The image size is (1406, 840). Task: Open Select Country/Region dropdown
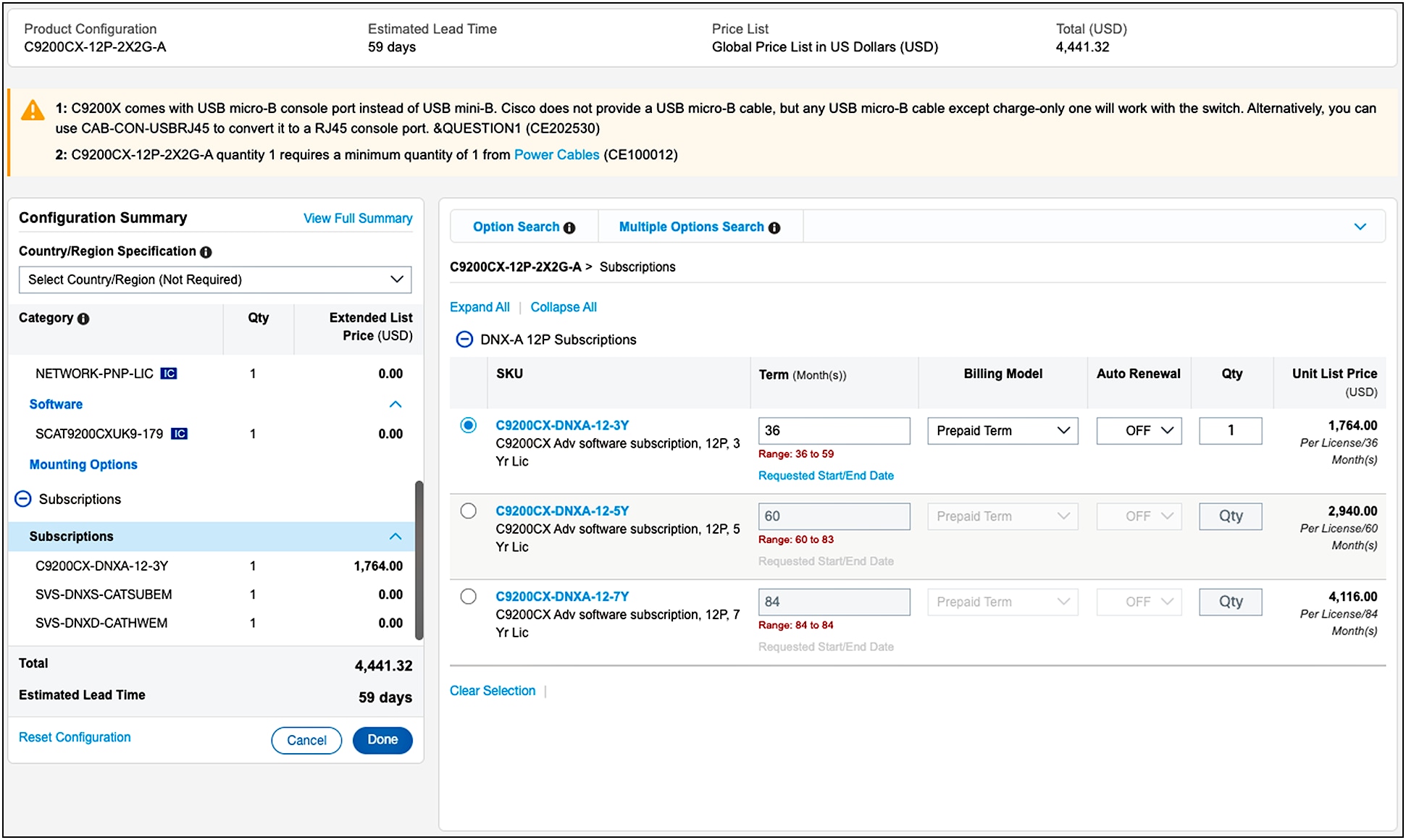(215, 280)
